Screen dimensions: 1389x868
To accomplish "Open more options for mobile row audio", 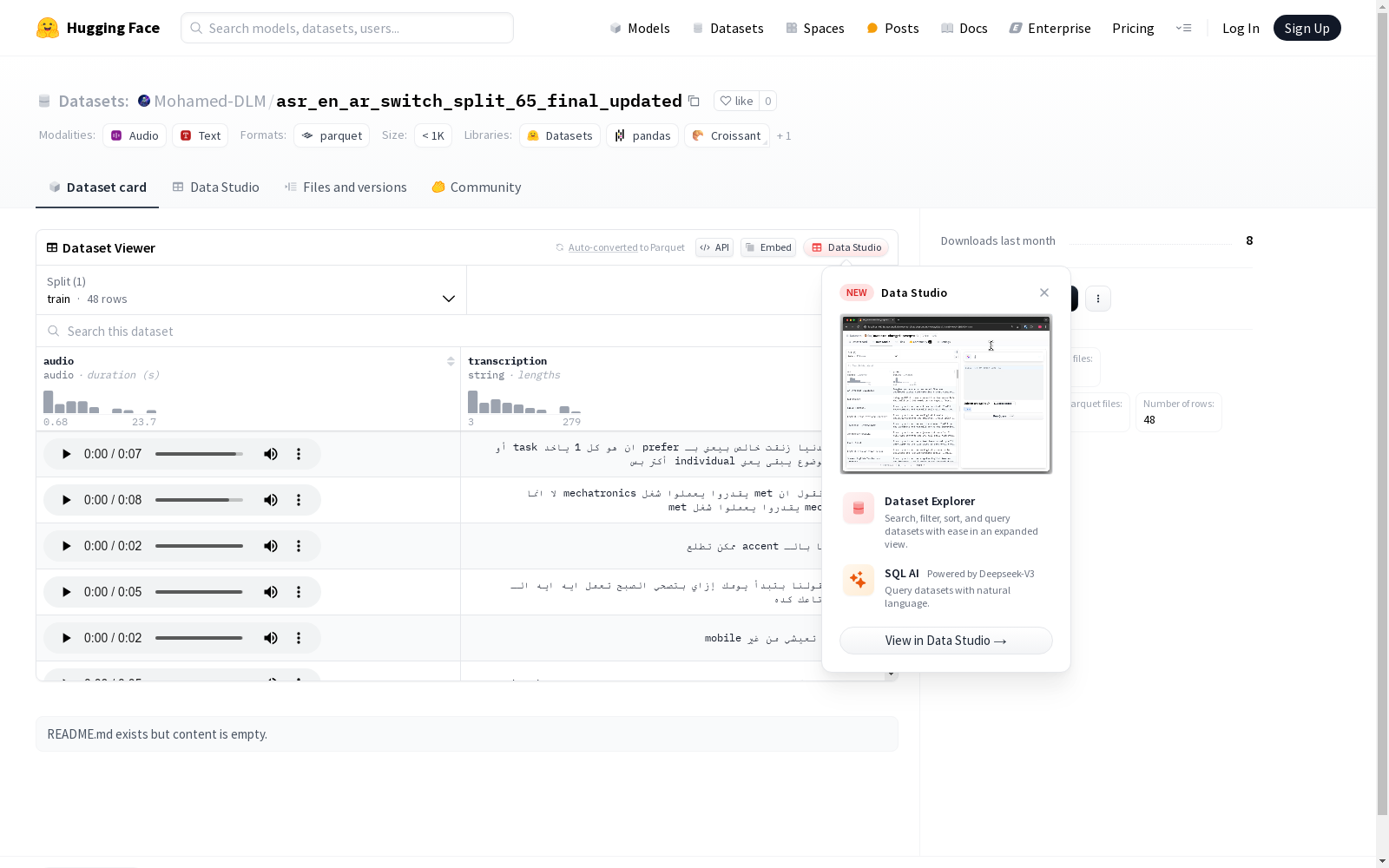I will (x=299, y=638).
